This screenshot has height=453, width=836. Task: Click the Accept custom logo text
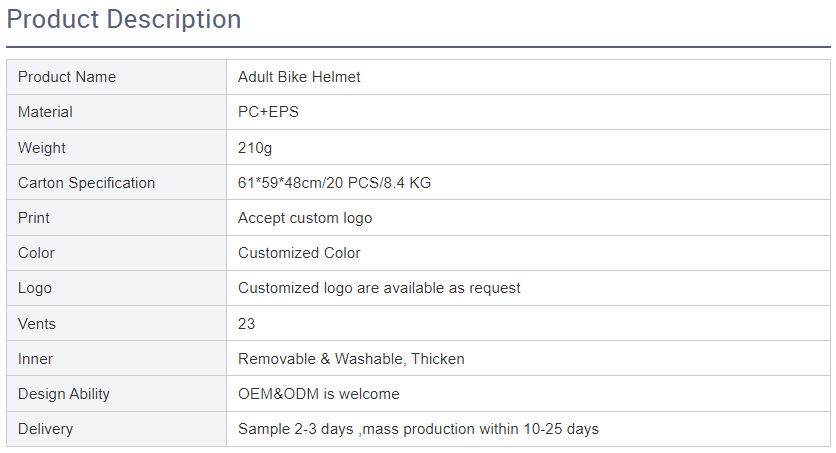305,218
